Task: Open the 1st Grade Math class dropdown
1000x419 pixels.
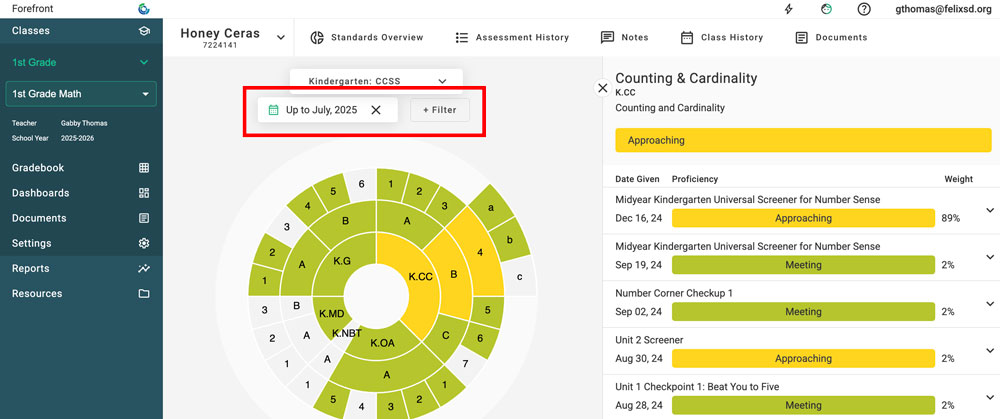Action: pos(146,94)
